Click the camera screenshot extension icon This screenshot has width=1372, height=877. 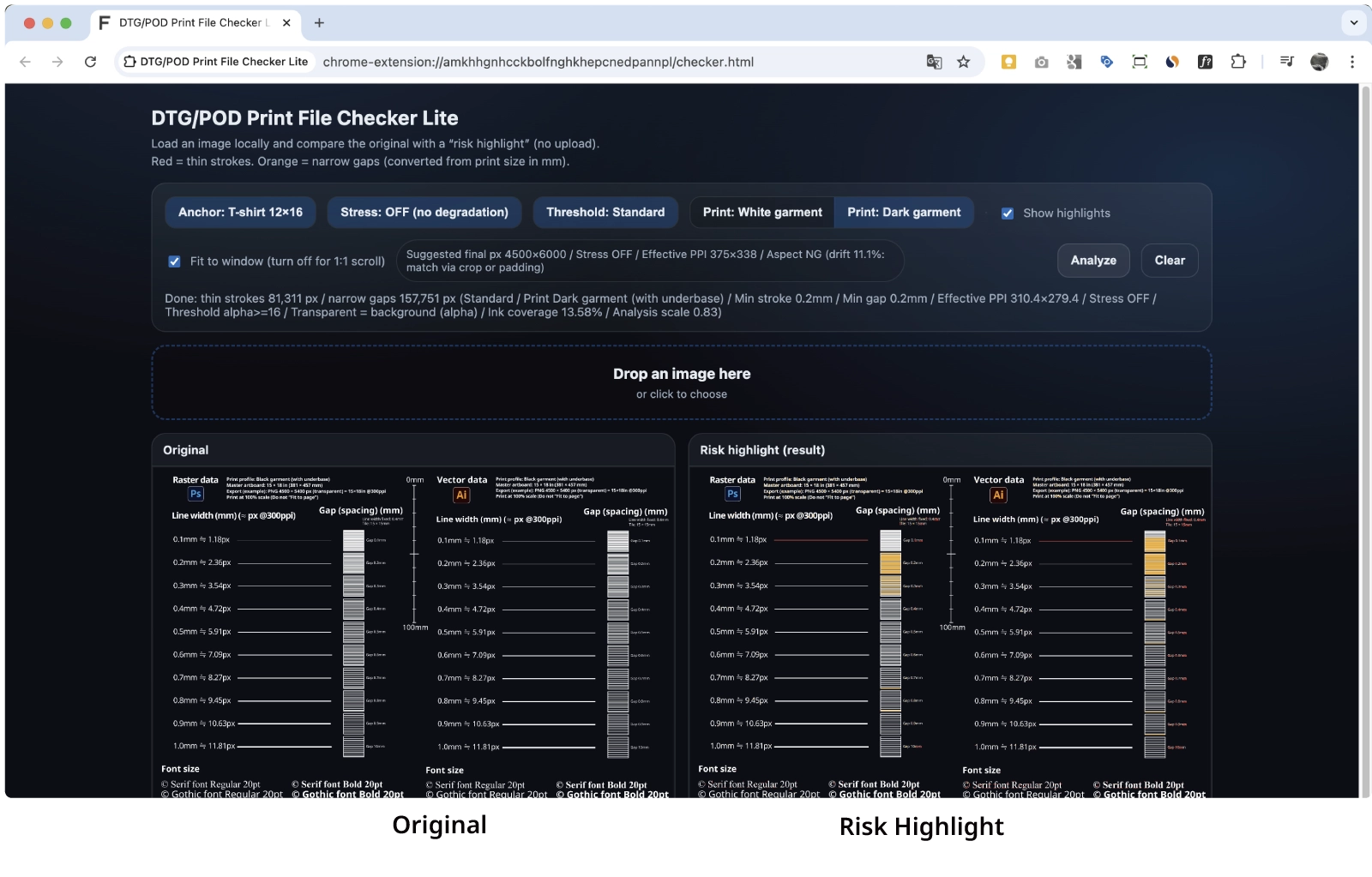pos(1041,62)
